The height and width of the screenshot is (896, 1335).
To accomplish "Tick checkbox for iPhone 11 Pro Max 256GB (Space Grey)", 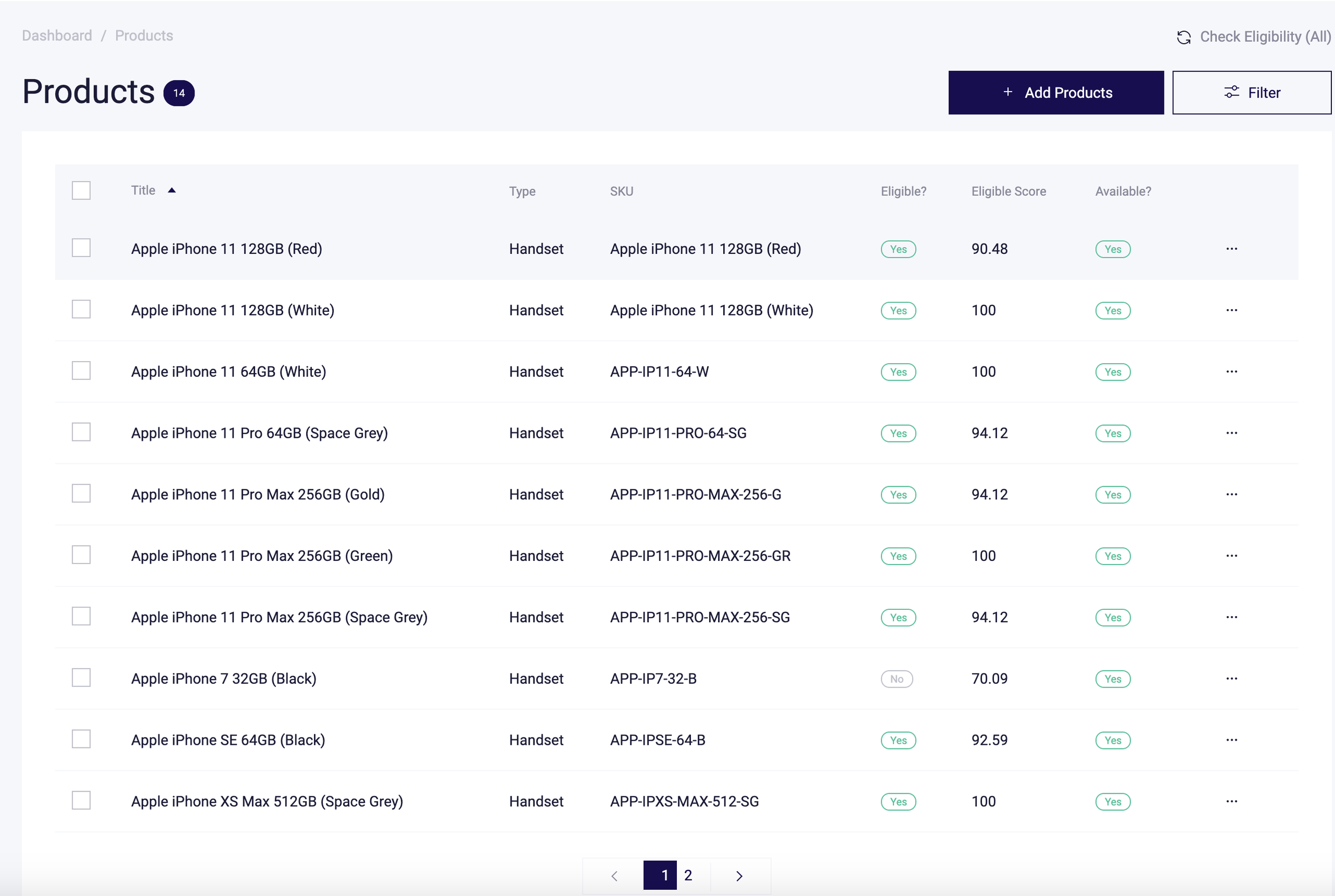I will 81,617.
